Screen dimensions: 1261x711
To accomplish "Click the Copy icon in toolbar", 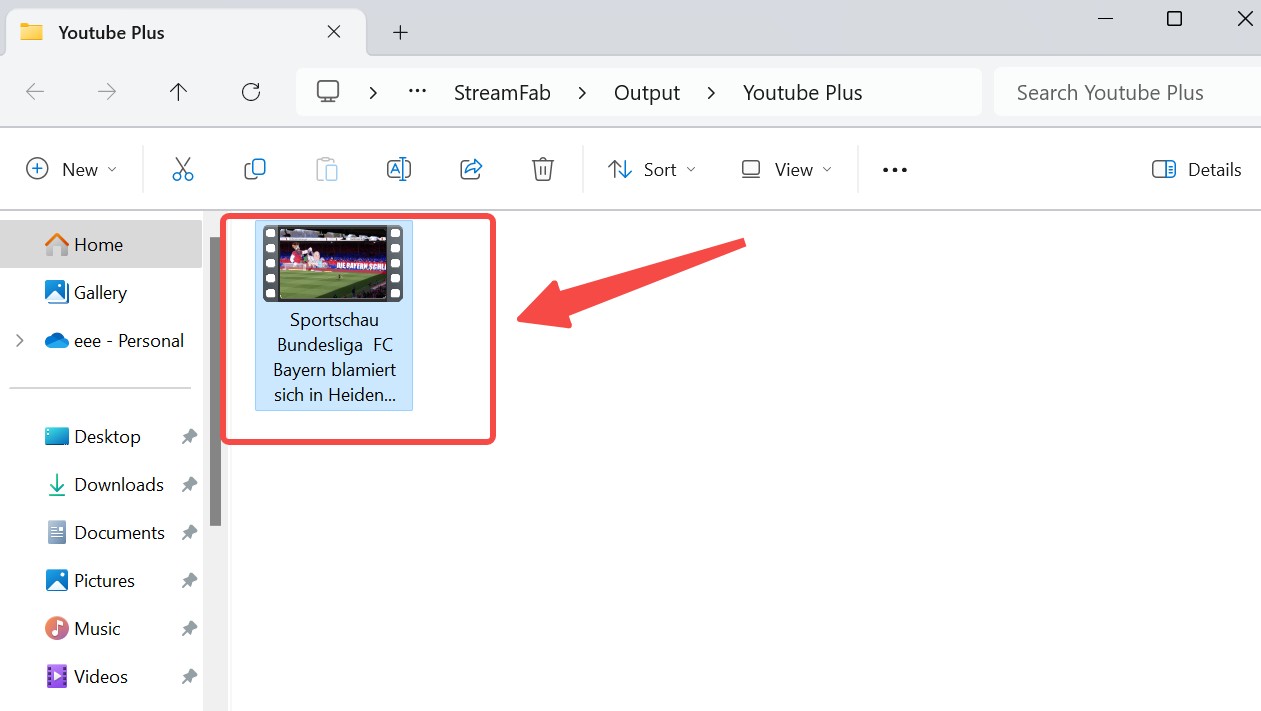I will (x=255, y=169).
